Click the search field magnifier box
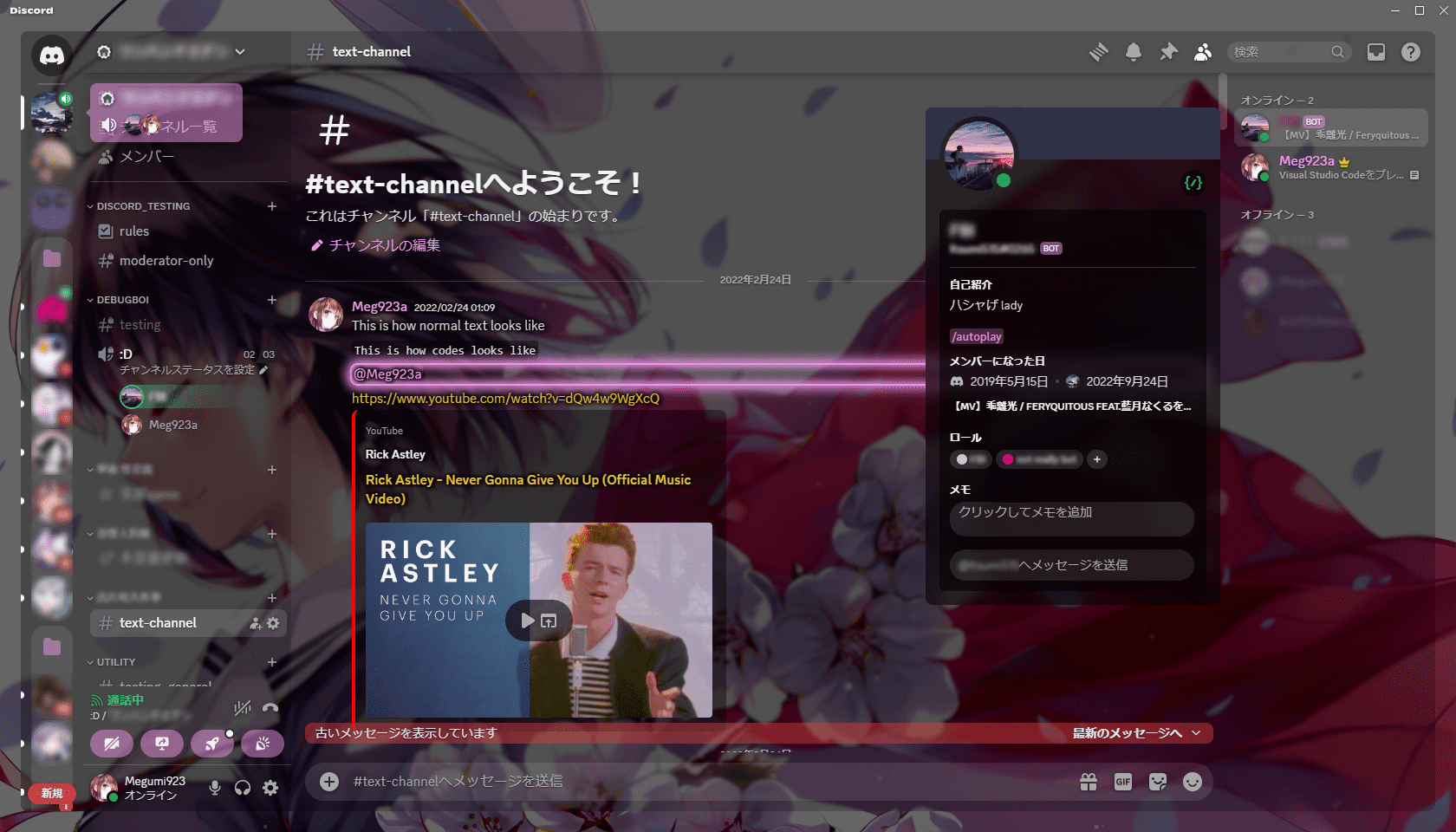 [x=1289, y=52]
